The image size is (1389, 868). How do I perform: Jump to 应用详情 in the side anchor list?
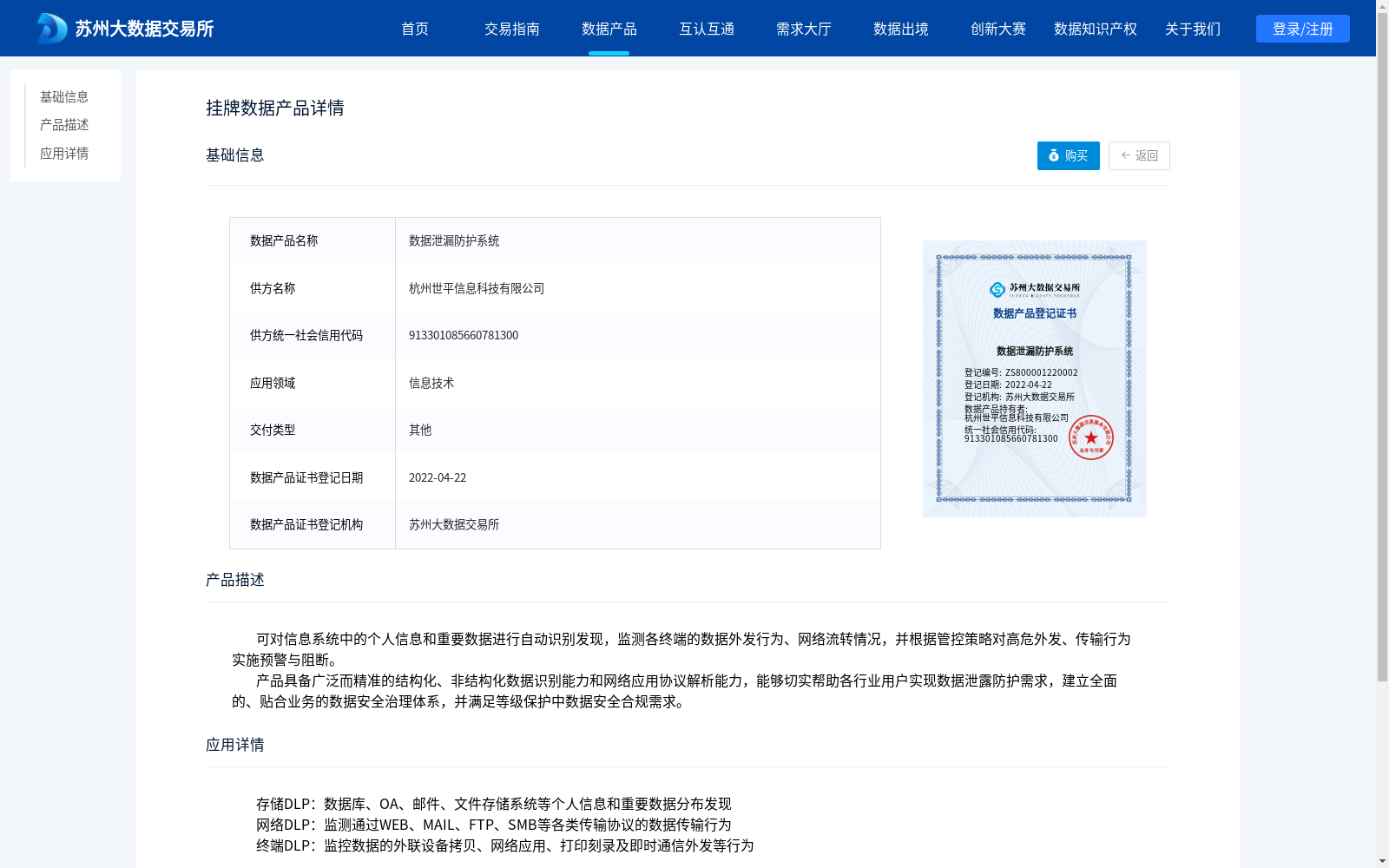(x=64, y=154)
